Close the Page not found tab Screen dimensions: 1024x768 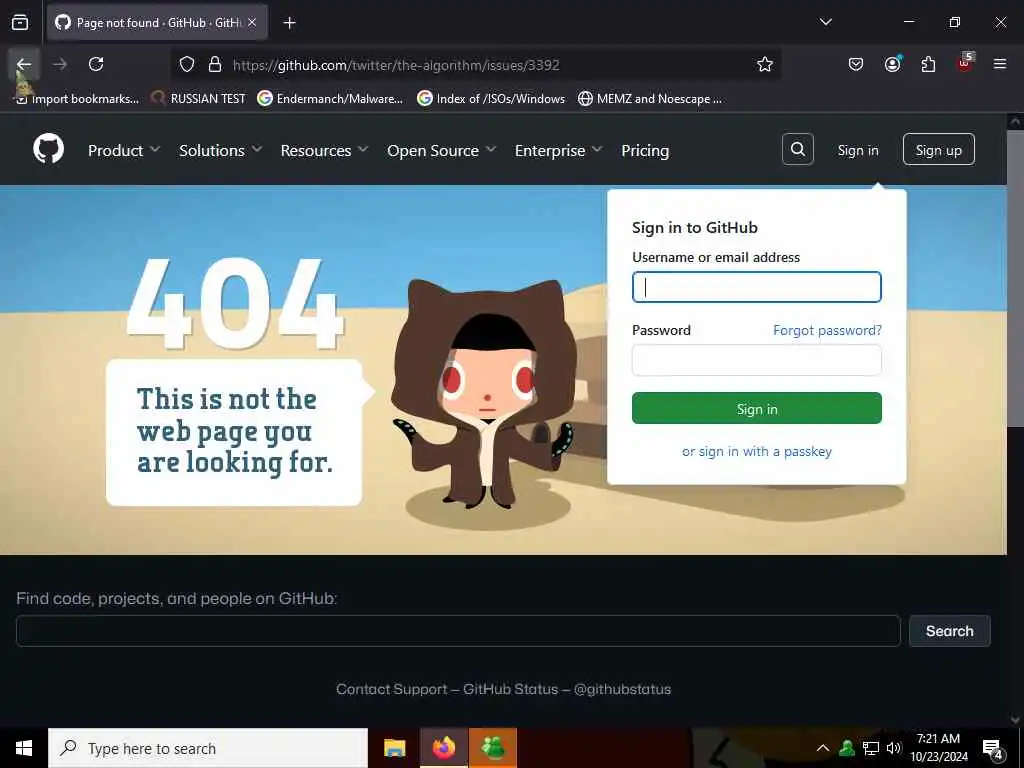coord(252,22)
